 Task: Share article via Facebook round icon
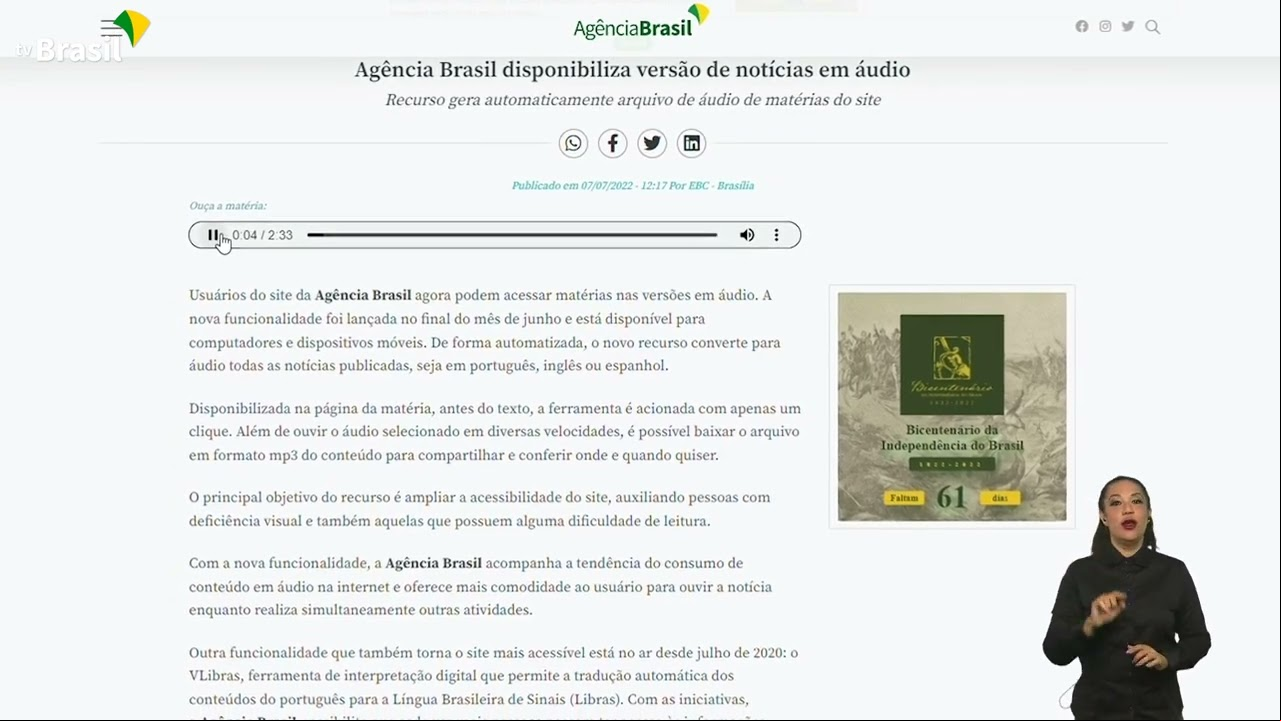tap(613, 144)
